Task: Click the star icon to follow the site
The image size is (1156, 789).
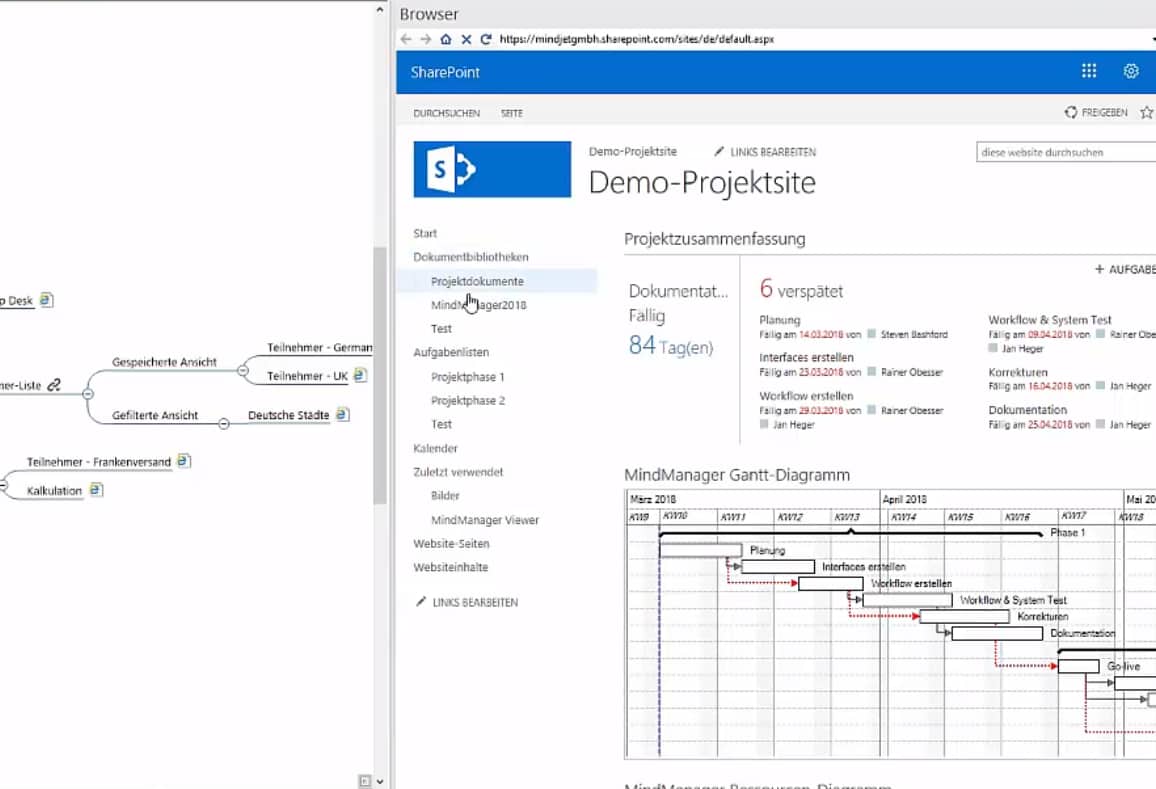Action: click(x=1148, y=112)
